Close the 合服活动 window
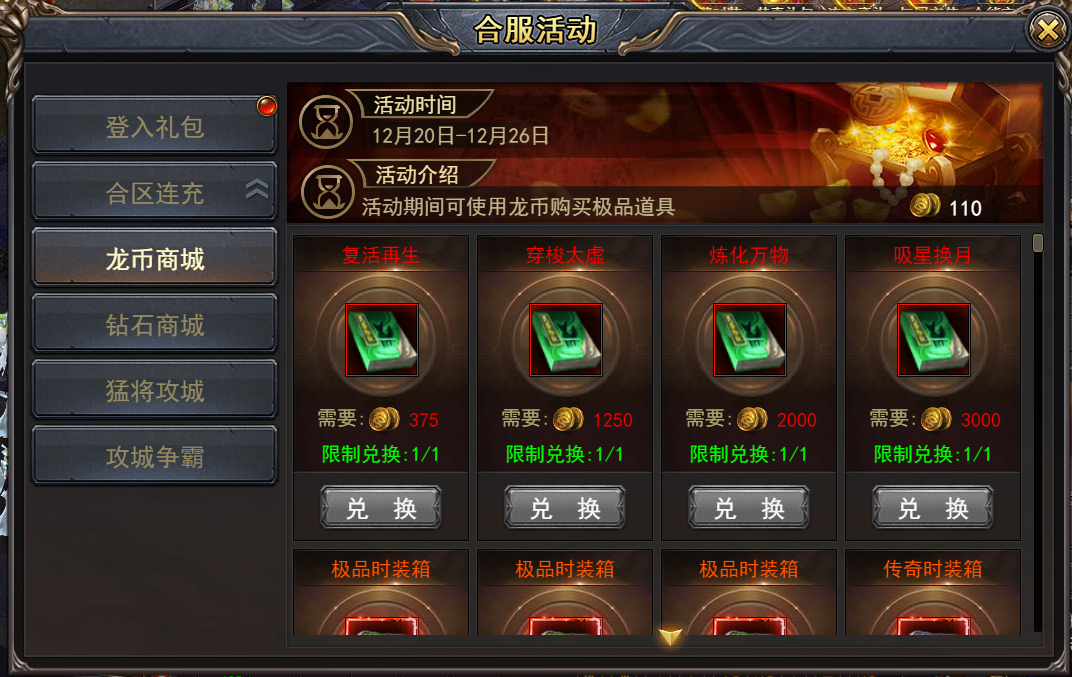Viewport: 1072px width, 677px height. pyautogui.click(x=1047, y=30)
